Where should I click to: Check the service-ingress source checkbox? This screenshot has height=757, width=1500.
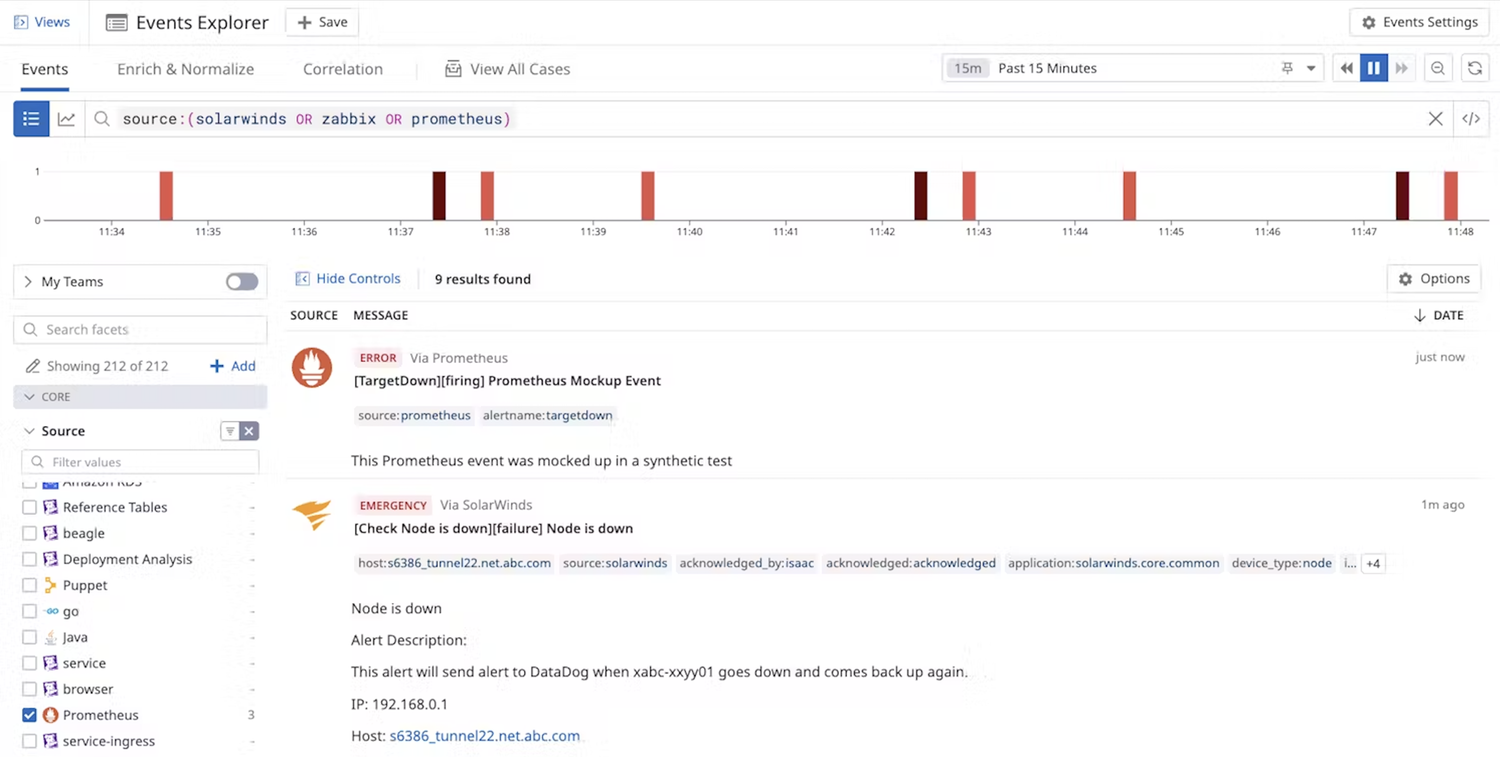pyautogui.click(x=29, y=741)
